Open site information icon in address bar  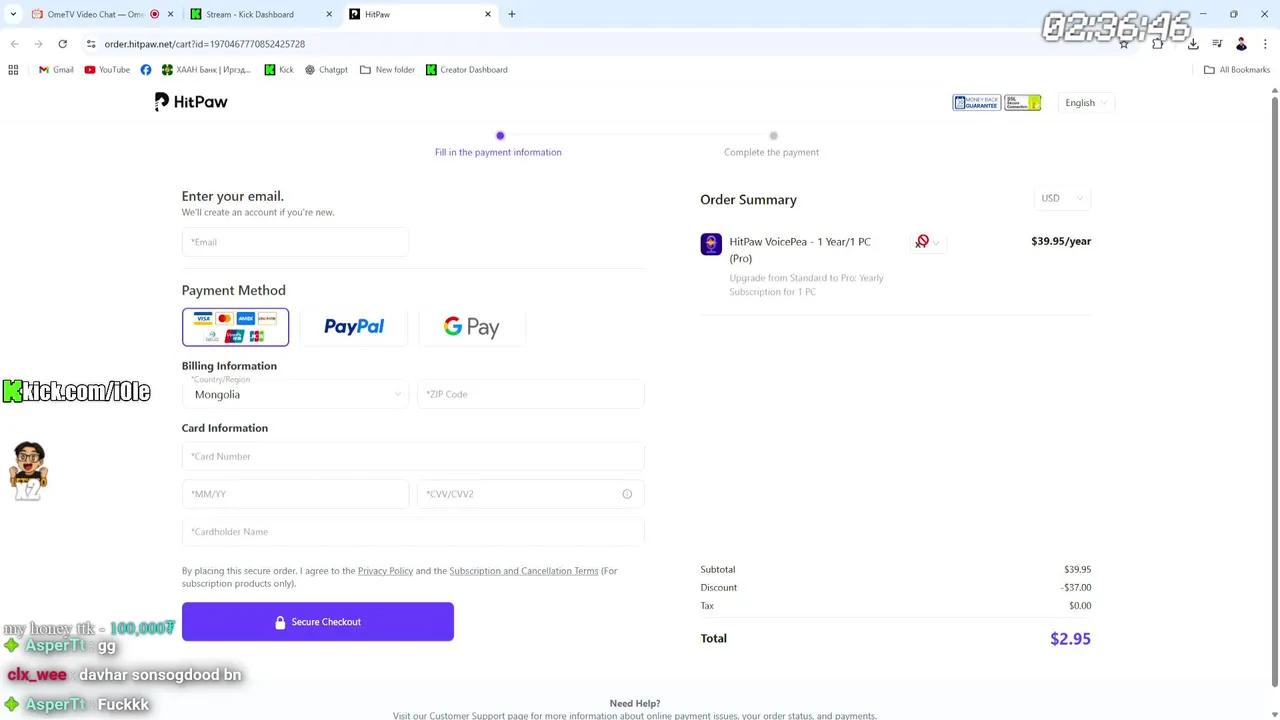point(91,44)
